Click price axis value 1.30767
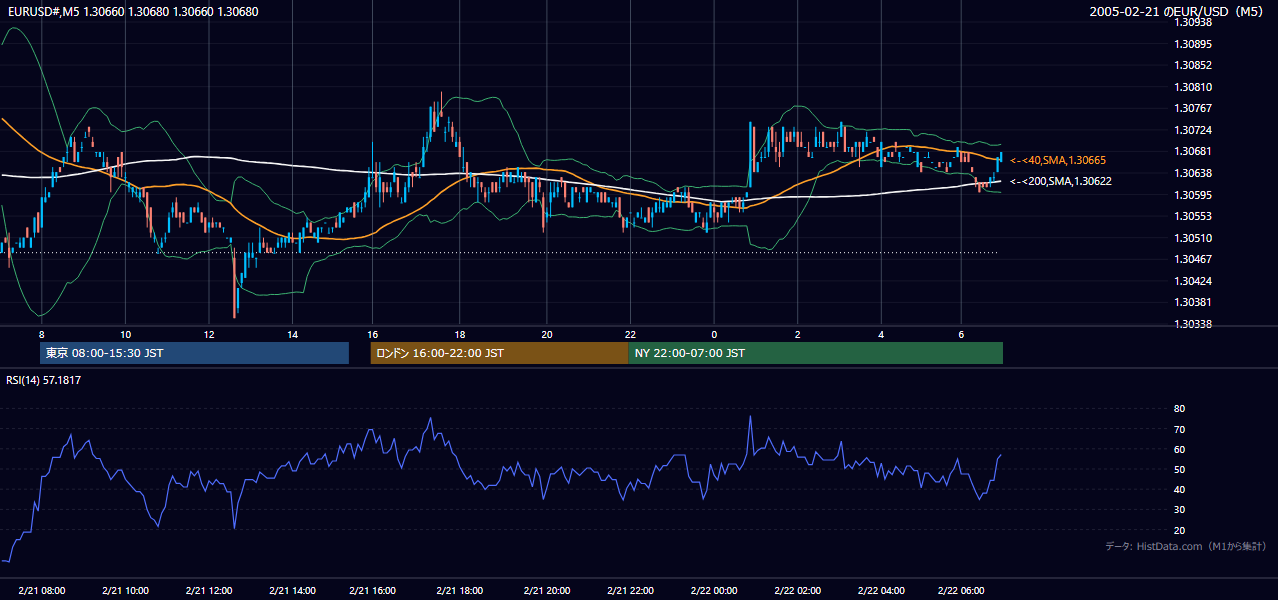Viewport: 1278px width, 600px height. 1193,108
